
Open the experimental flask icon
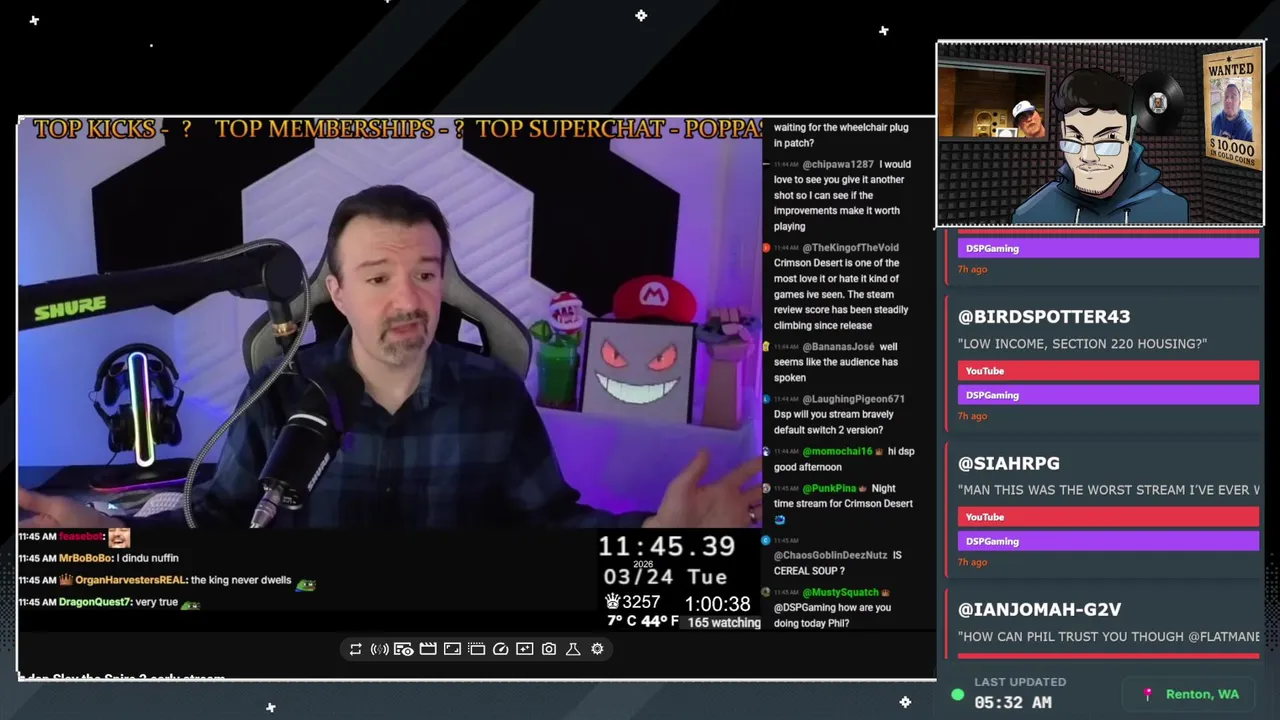coord(573,649)
